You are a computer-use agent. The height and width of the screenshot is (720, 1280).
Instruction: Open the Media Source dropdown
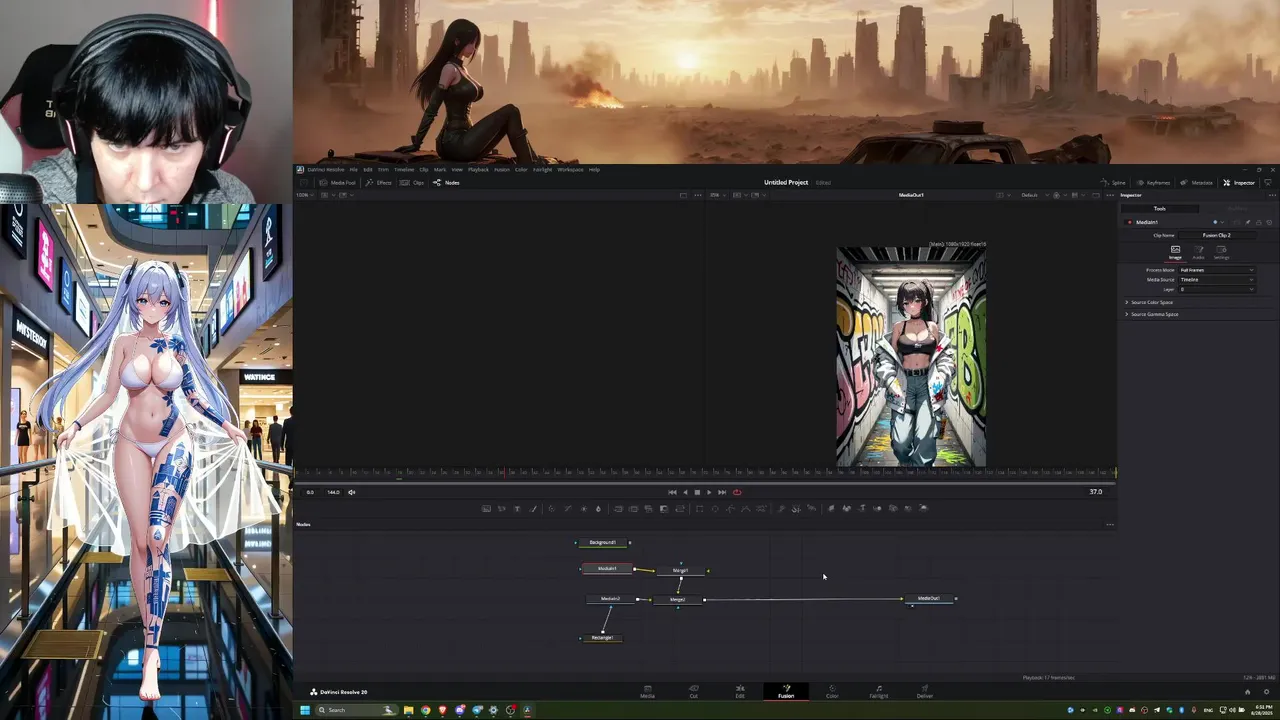pyautogui.click(x=1217, y=280)
